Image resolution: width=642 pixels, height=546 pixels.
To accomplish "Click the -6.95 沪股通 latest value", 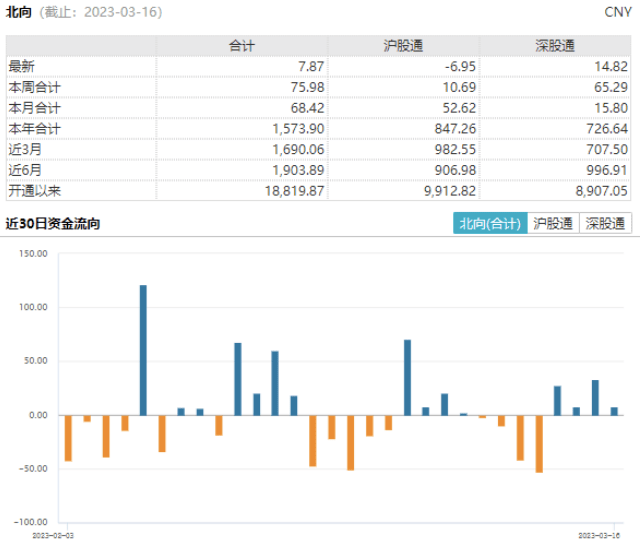I will coord(460,66).
